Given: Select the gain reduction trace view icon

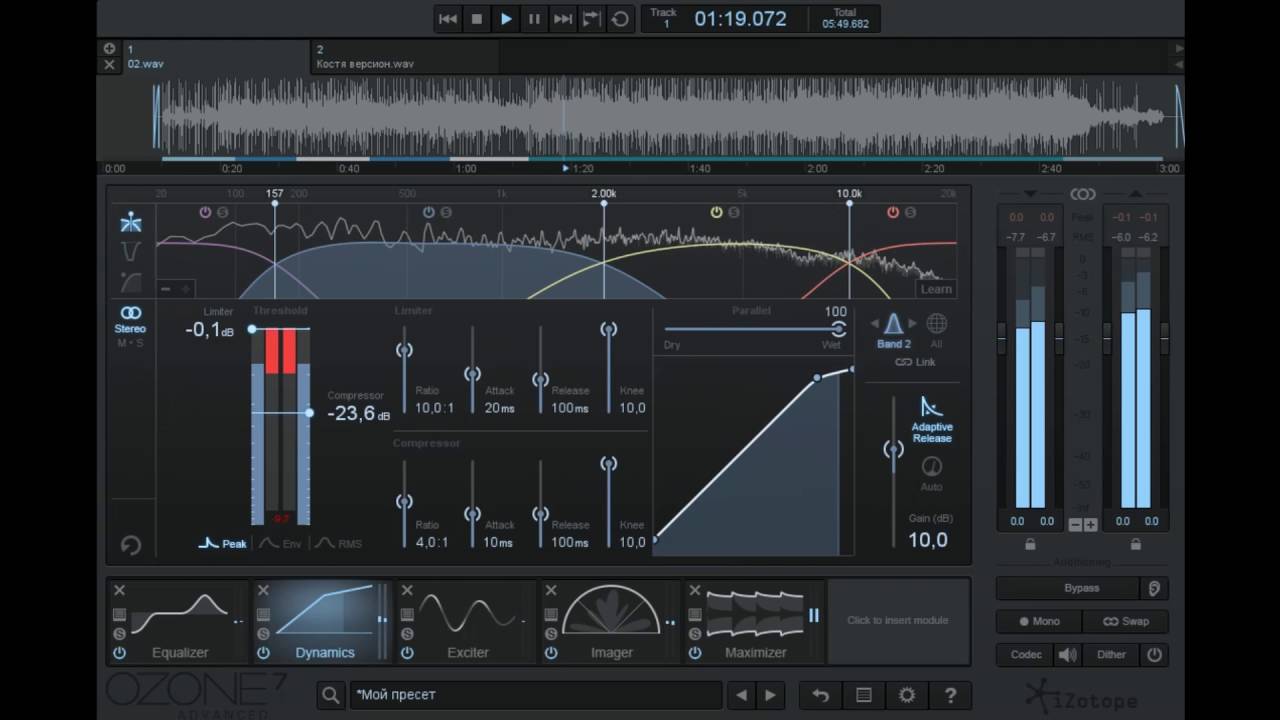Looking at the screenshot, I should pyautogui.click(x=130, y=251).
